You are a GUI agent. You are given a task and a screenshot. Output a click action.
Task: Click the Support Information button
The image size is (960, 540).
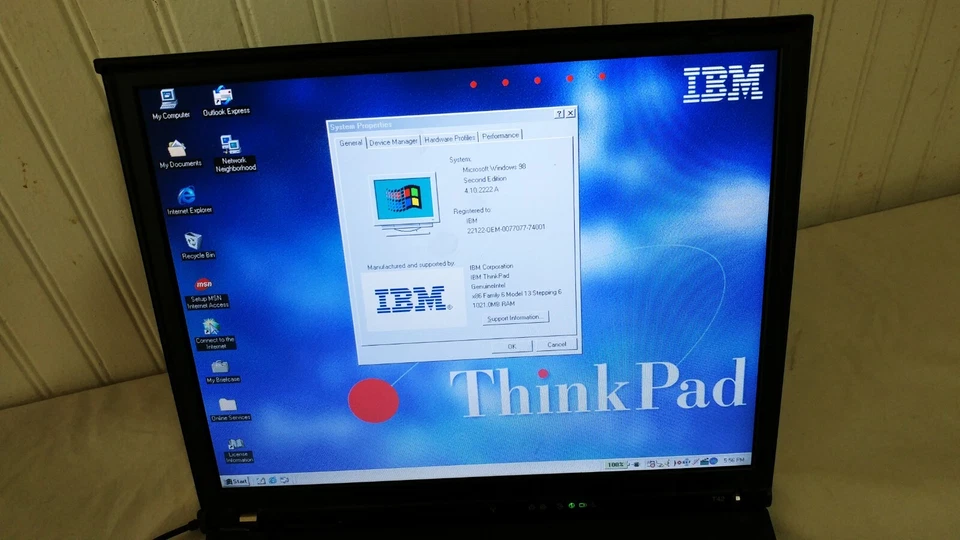tap(515, 318)
